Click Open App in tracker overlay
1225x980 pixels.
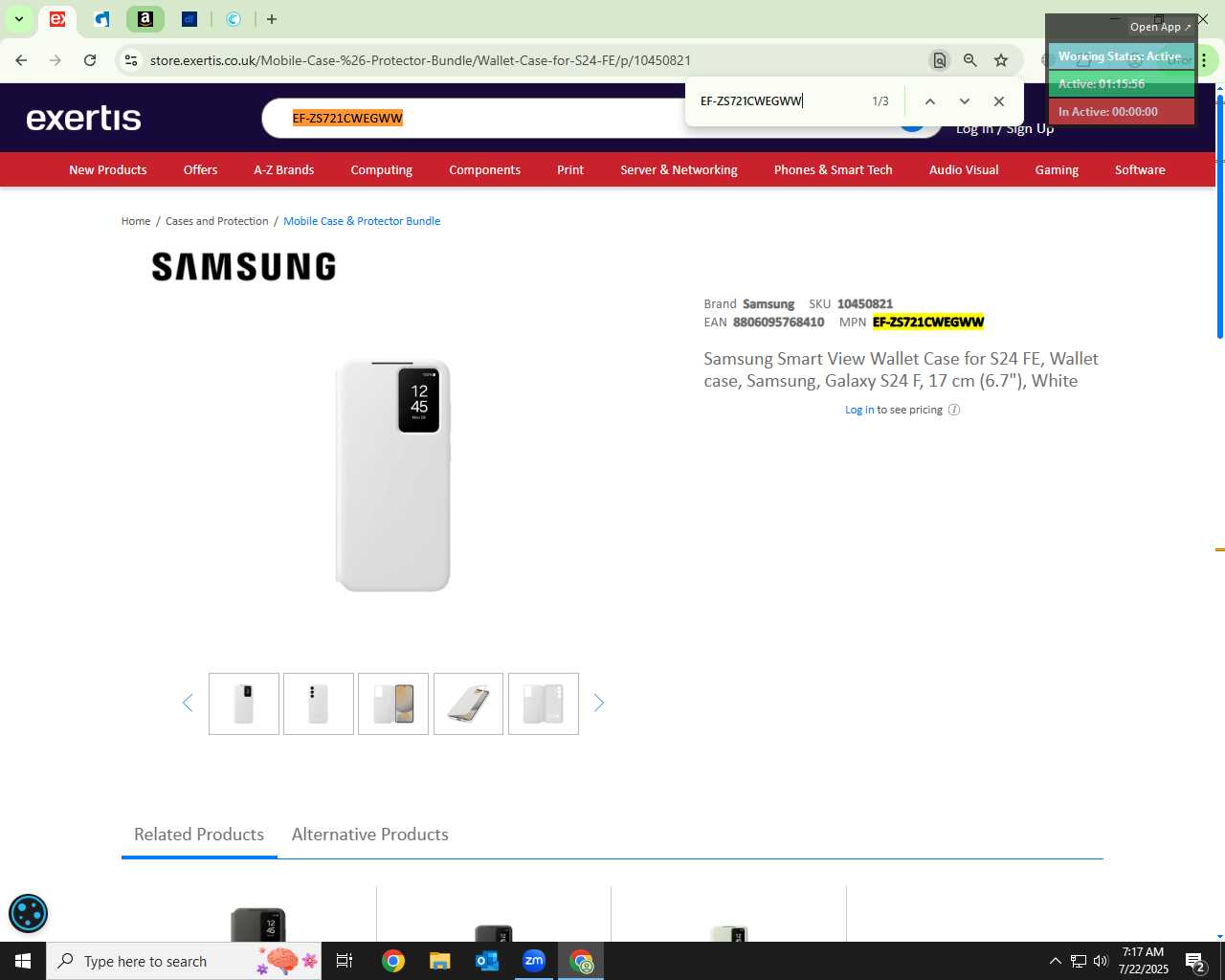click(1160, 27)
